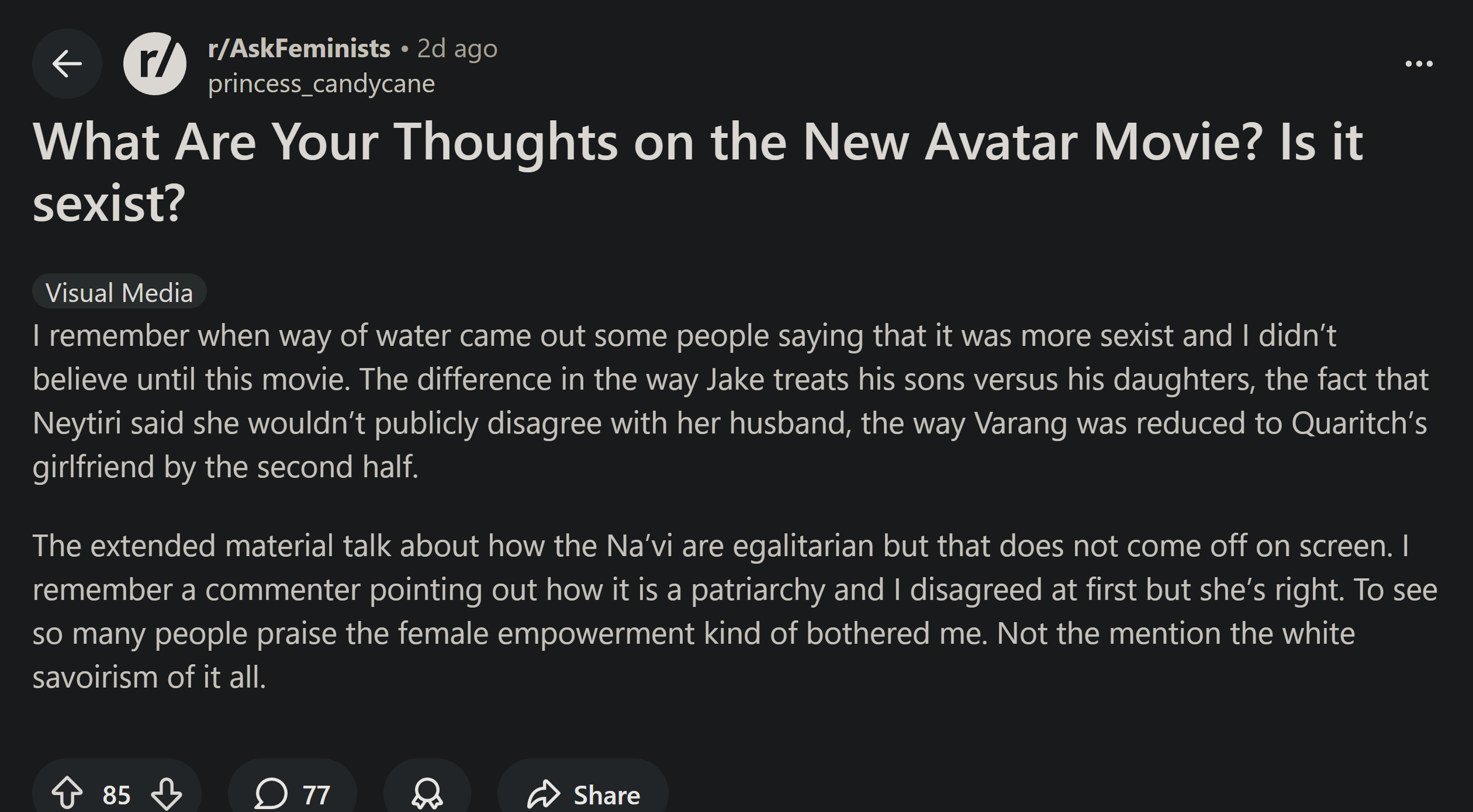This screenshot has height=812, width=1473.
Task: Click the vote score 85
Action: [x=116, y=794]
